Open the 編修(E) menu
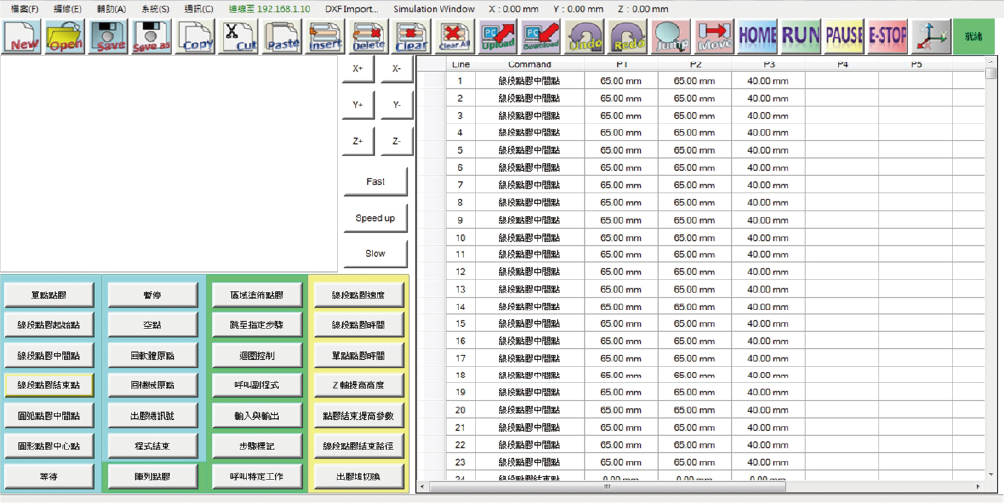 pos(67,9)
